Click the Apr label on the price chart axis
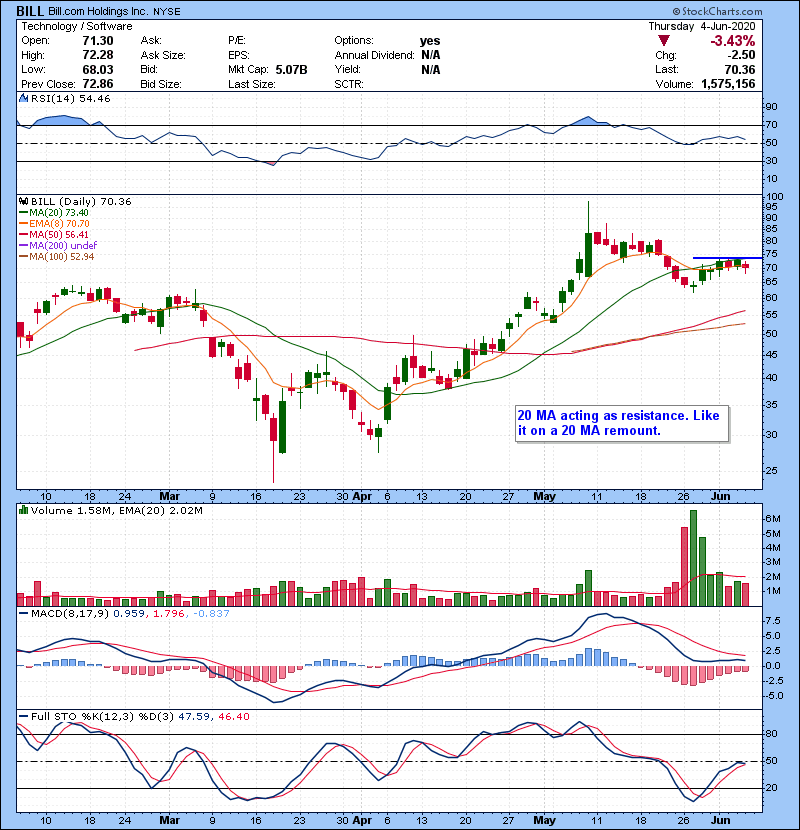This screenshot has height=830, width=800. pos(362,496)
